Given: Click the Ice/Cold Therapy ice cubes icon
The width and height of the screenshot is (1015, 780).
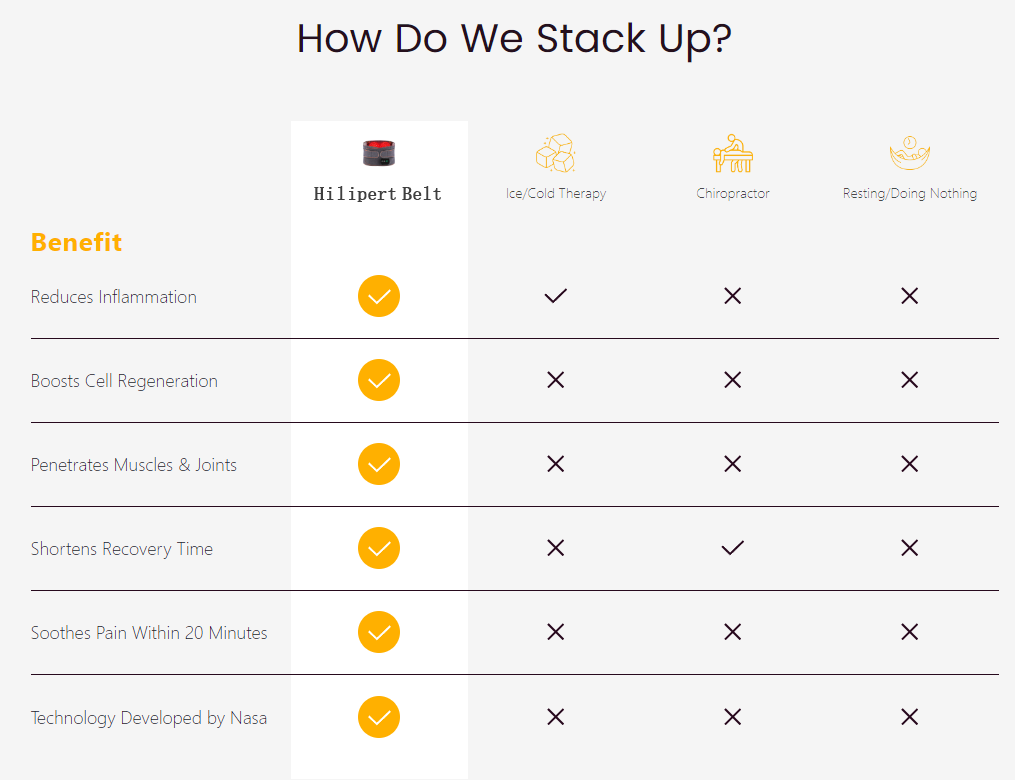Looking at the screenshot, I should click(556, 153).
